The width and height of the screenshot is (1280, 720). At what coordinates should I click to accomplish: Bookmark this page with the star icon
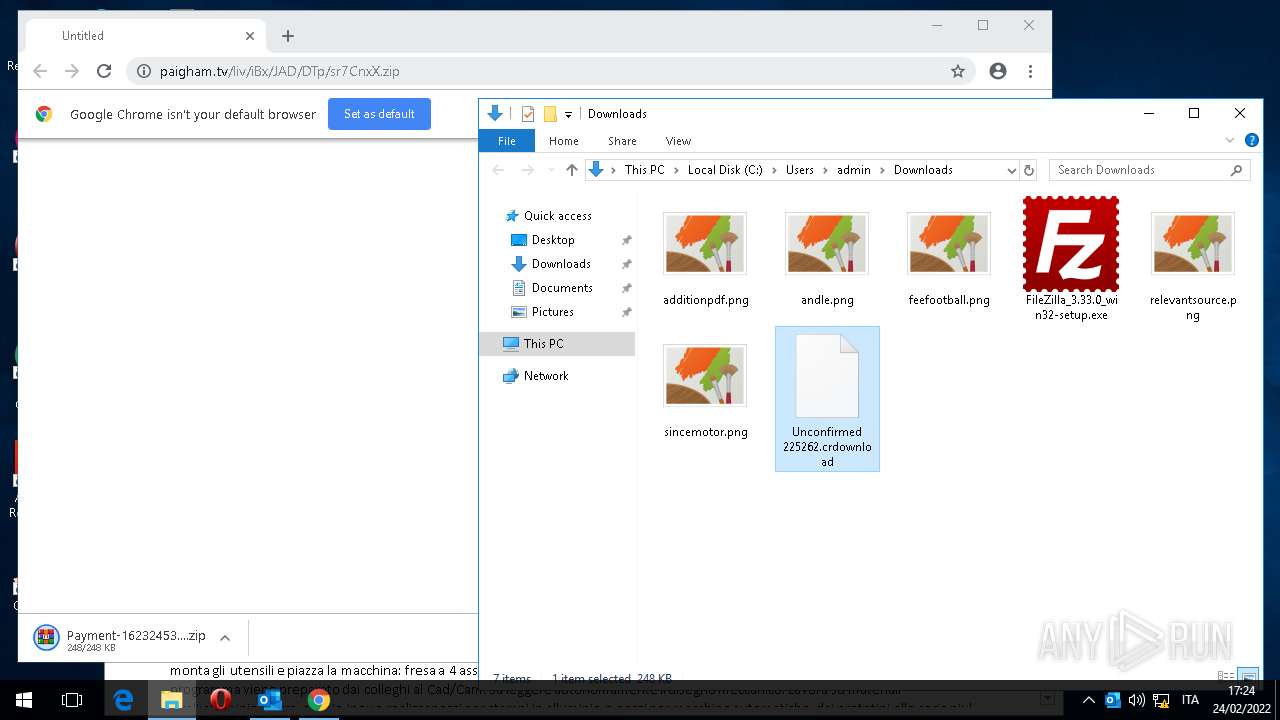click(958, 71)
